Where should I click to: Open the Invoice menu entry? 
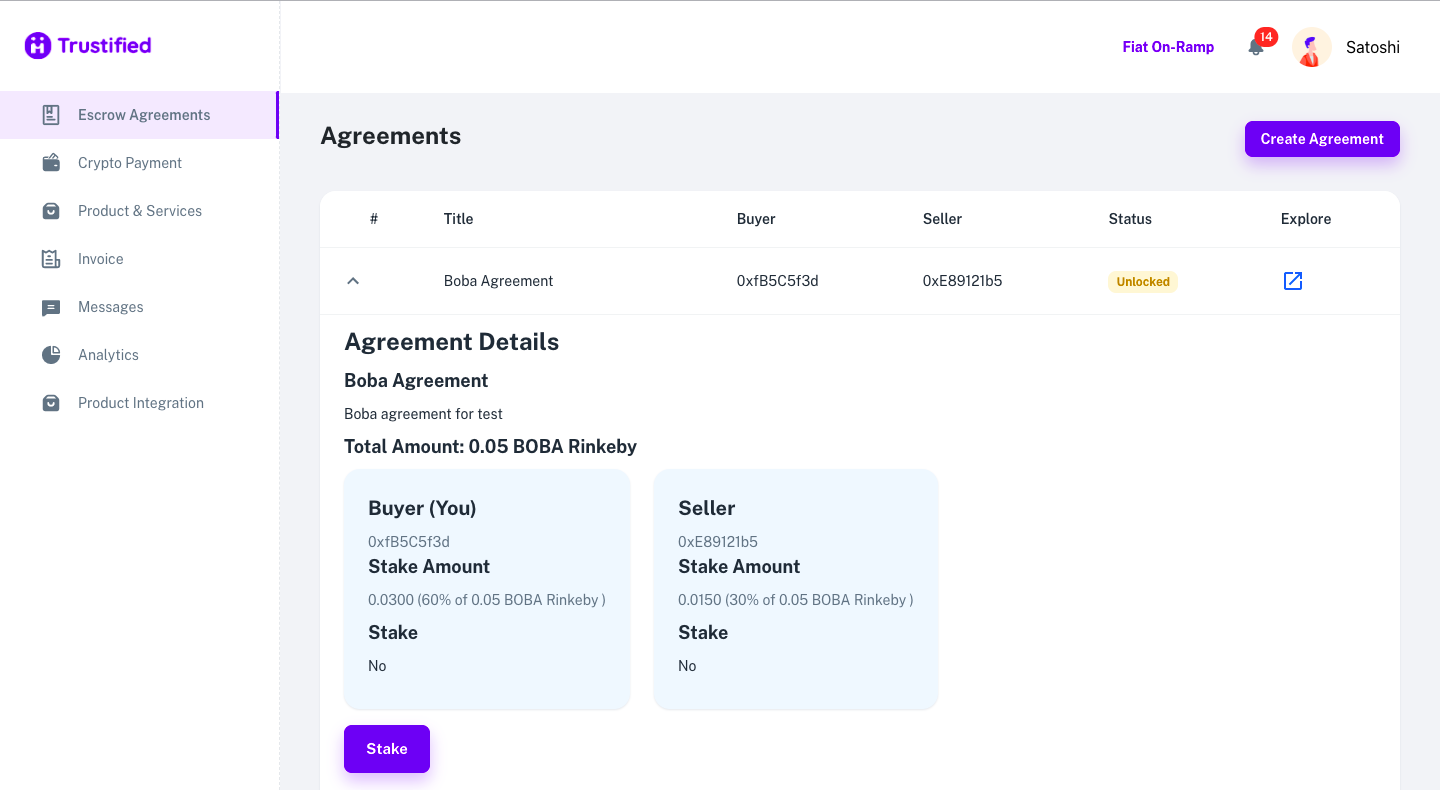click(x=139, y=259)
